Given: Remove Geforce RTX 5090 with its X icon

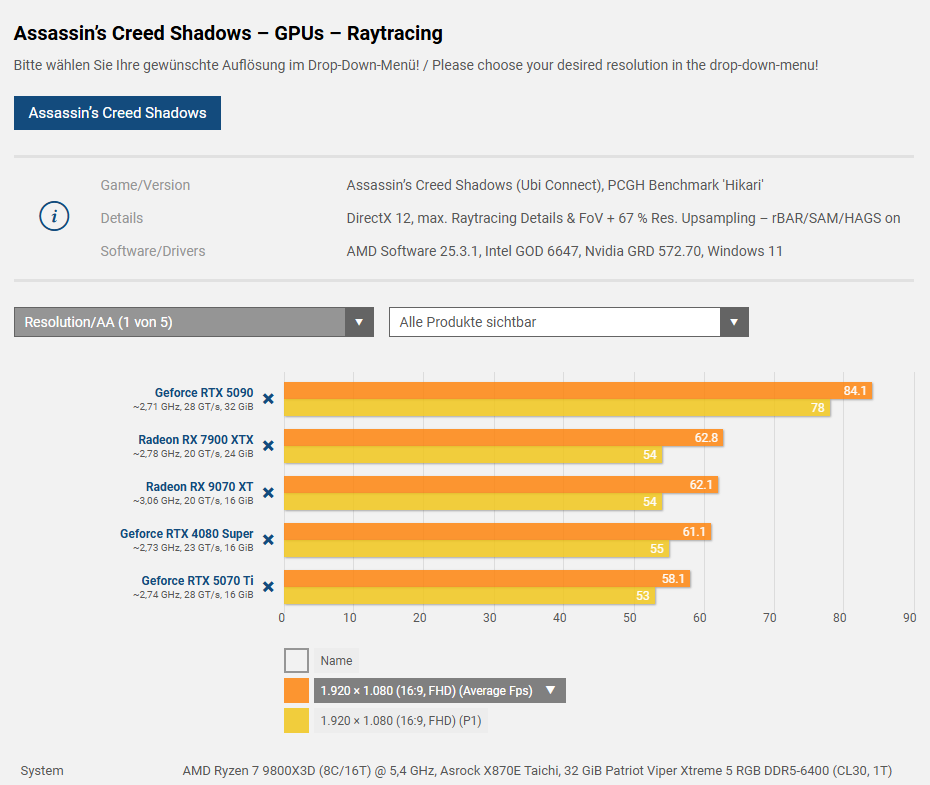Looking at the screenshot, I should click(268, 399).
